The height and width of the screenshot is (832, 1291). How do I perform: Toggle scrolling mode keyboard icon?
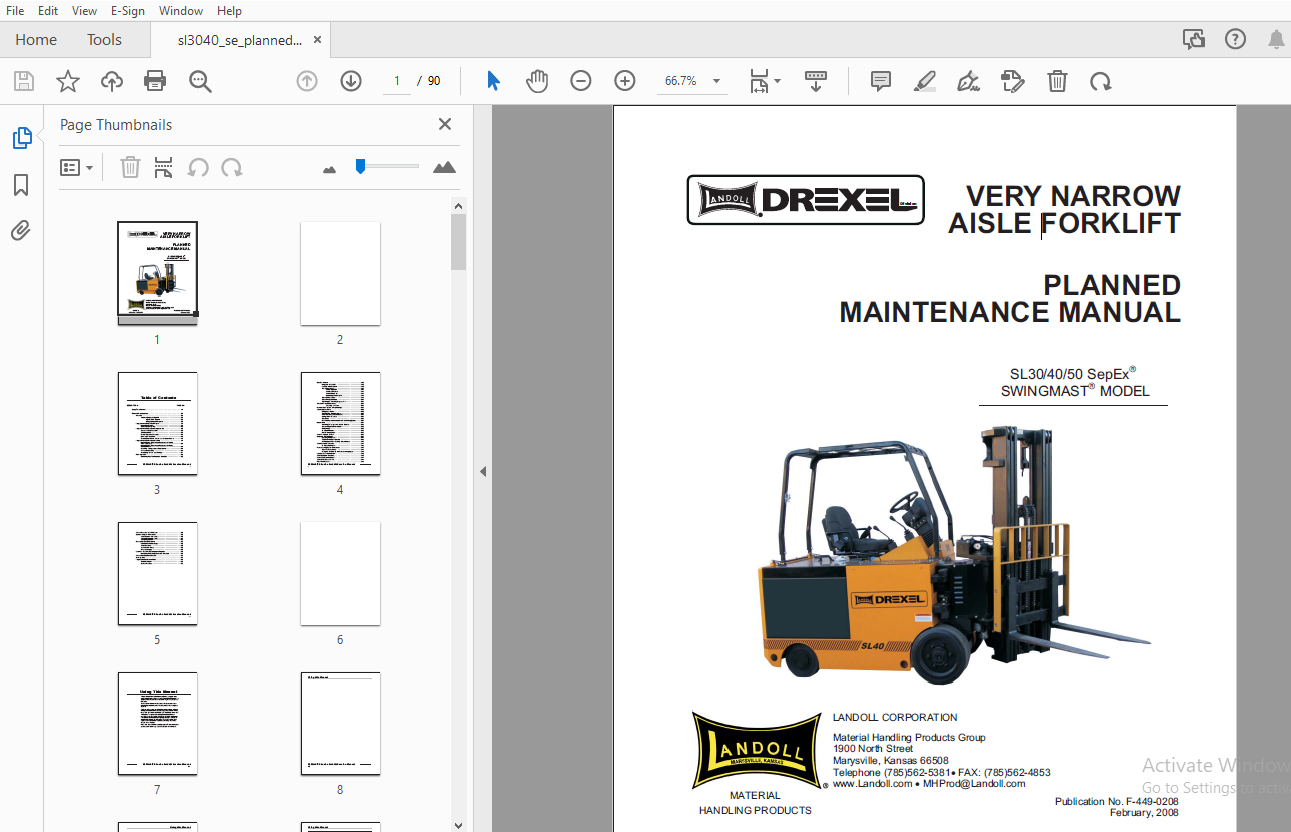[x=816, y=81]
